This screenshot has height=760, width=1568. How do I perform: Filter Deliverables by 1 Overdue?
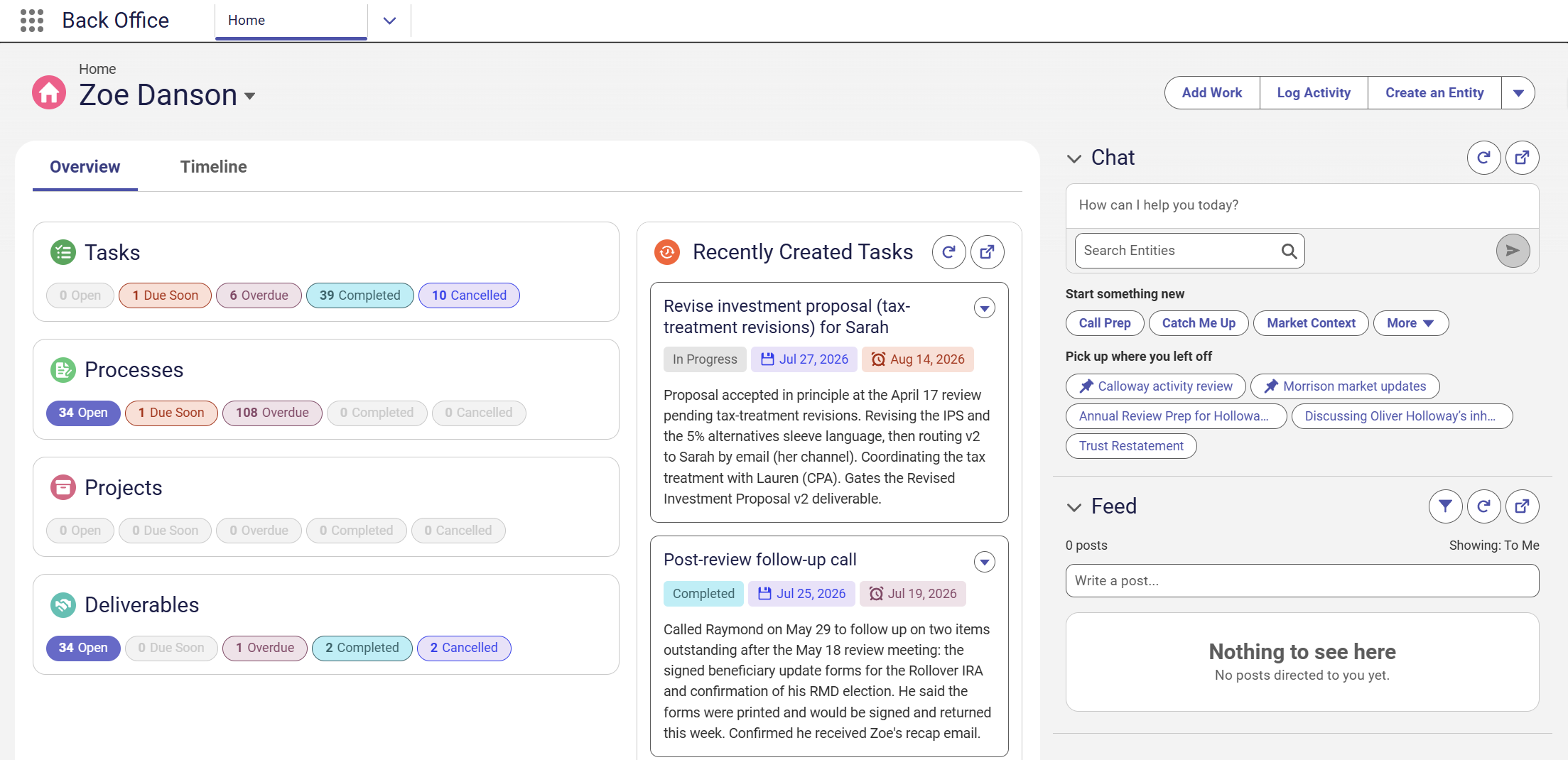265,648
